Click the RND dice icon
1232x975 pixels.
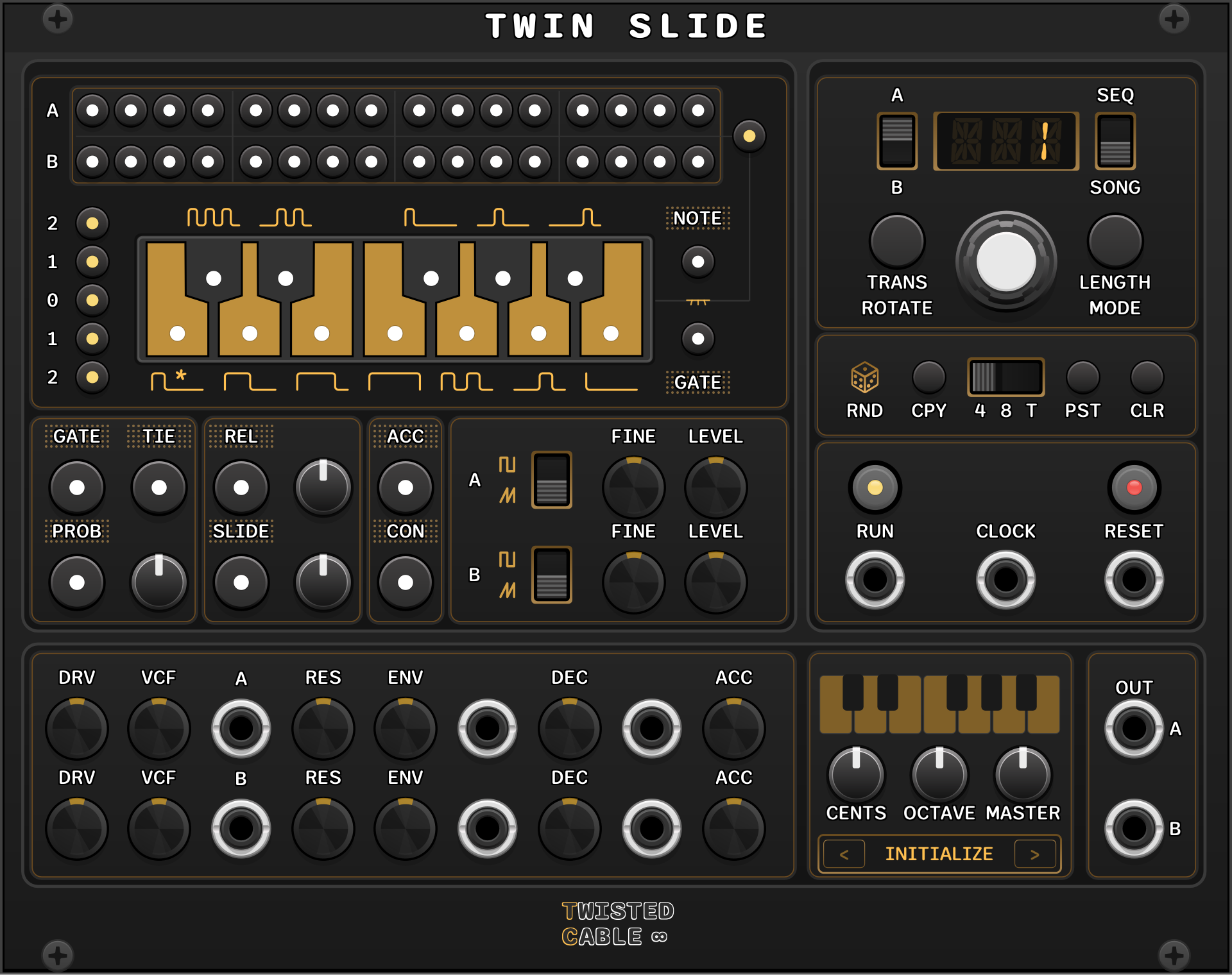864,377
